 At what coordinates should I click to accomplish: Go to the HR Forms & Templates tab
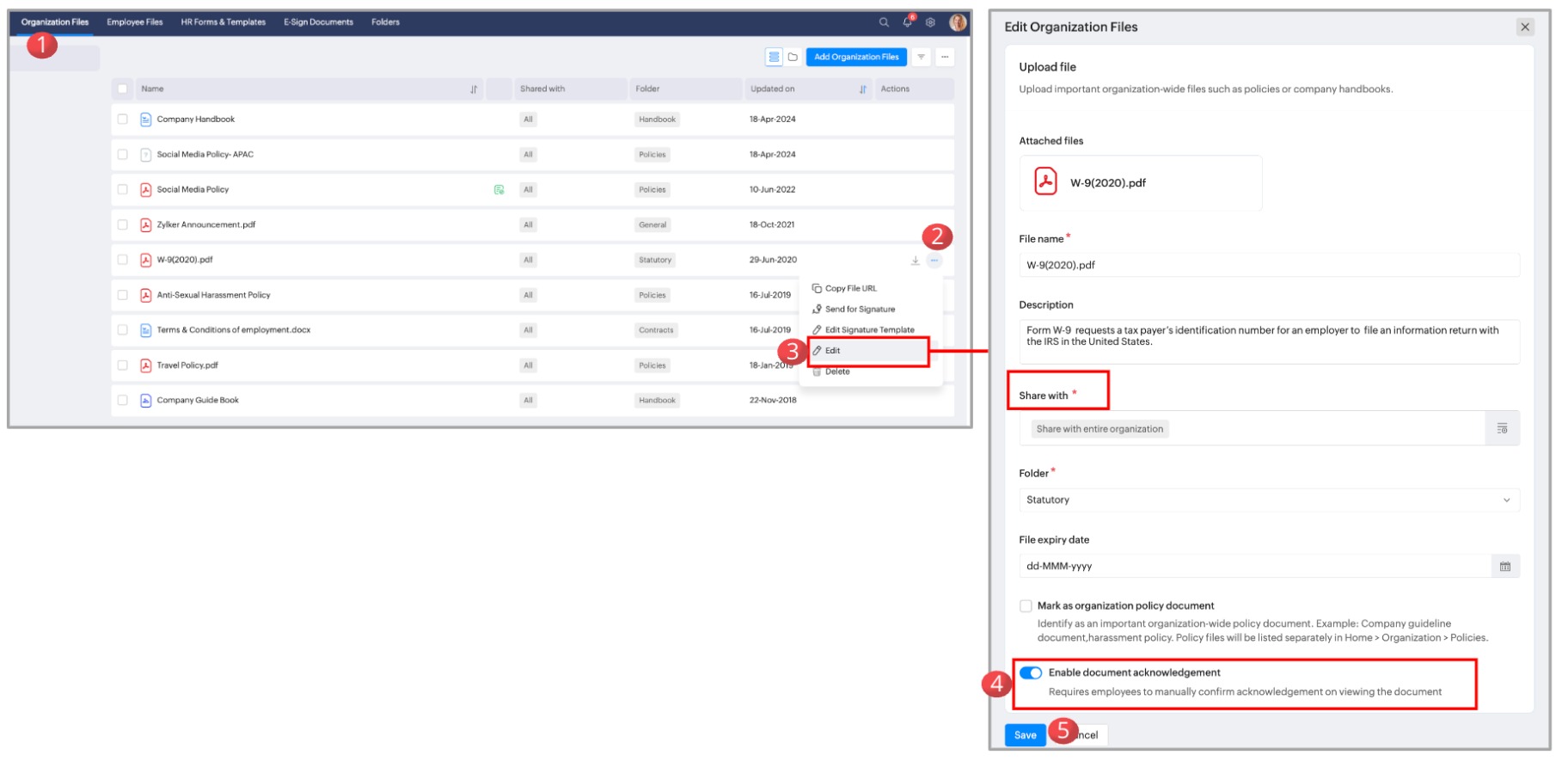coord(224,22)
